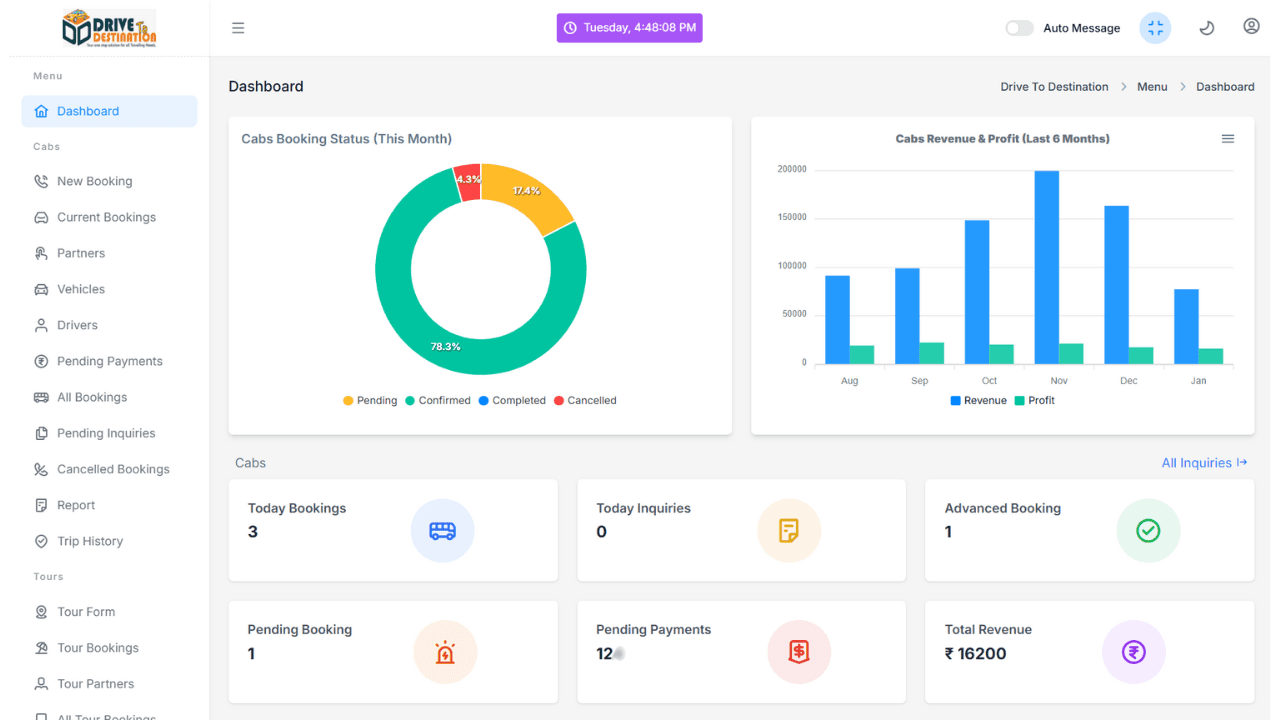The image size is (1280, 720).
Task: Click the Total Revenue rupee icon
Action: point(1133,652)
